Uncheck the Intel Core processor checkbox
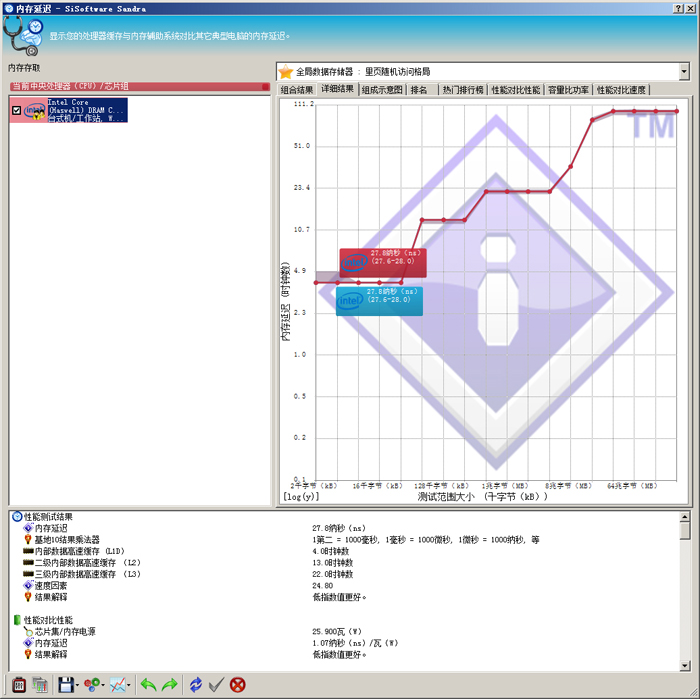The width and height of the screenshot is (700, 699). pos(17,110)
